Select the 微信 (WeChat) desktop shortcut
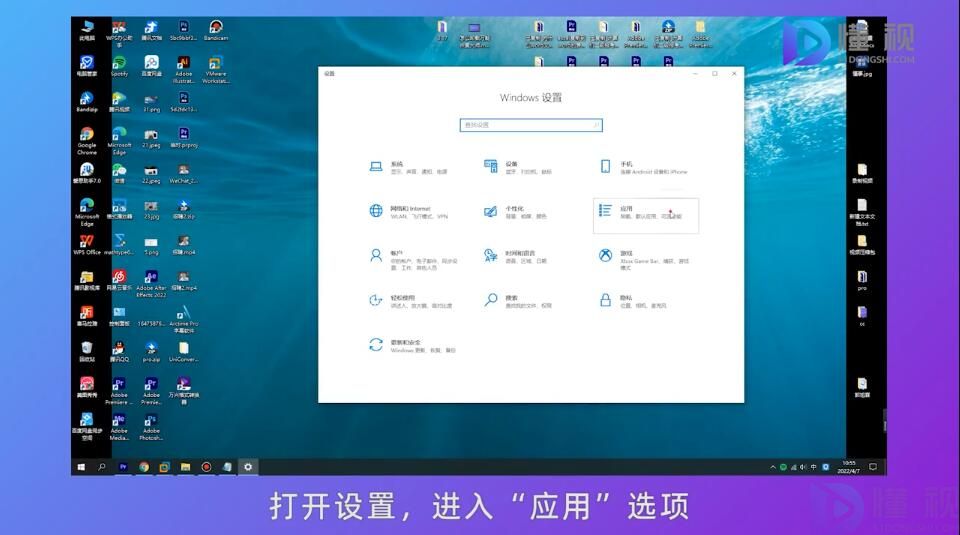The image size is (960, 535). click(x=119, y=174)
